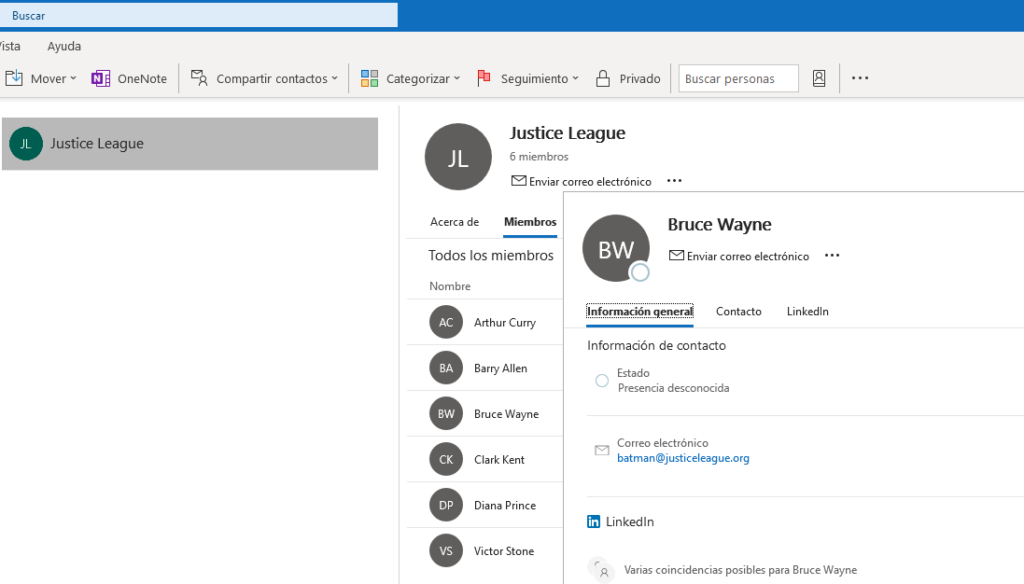Open the Mover dropdown arrow

coord(73,78)
